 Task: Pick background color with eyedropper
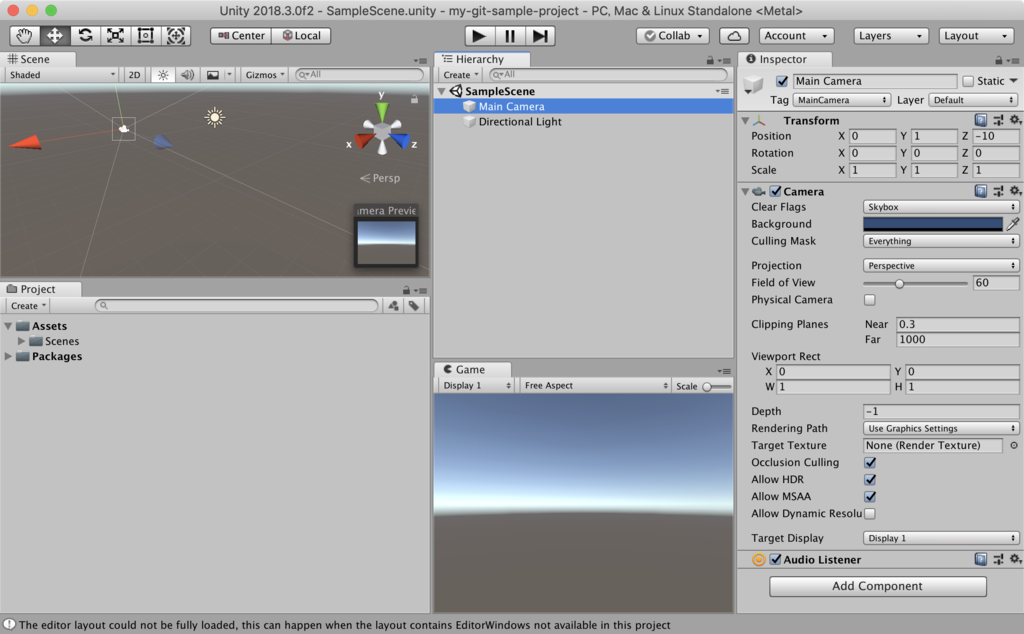tap(1013, 224)
